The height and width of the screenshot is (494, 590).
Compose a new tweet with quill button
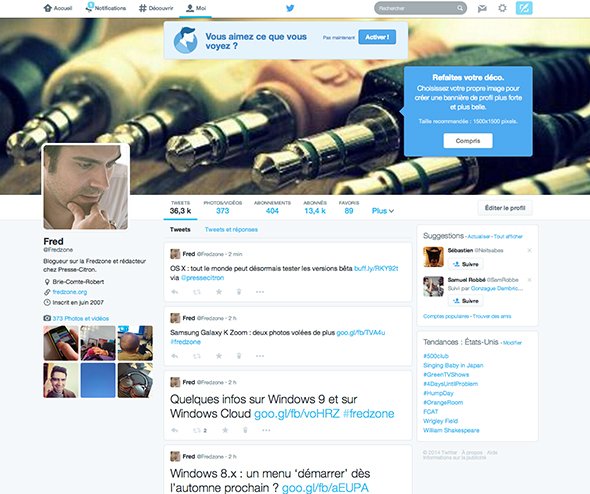[x=524, y=8]
